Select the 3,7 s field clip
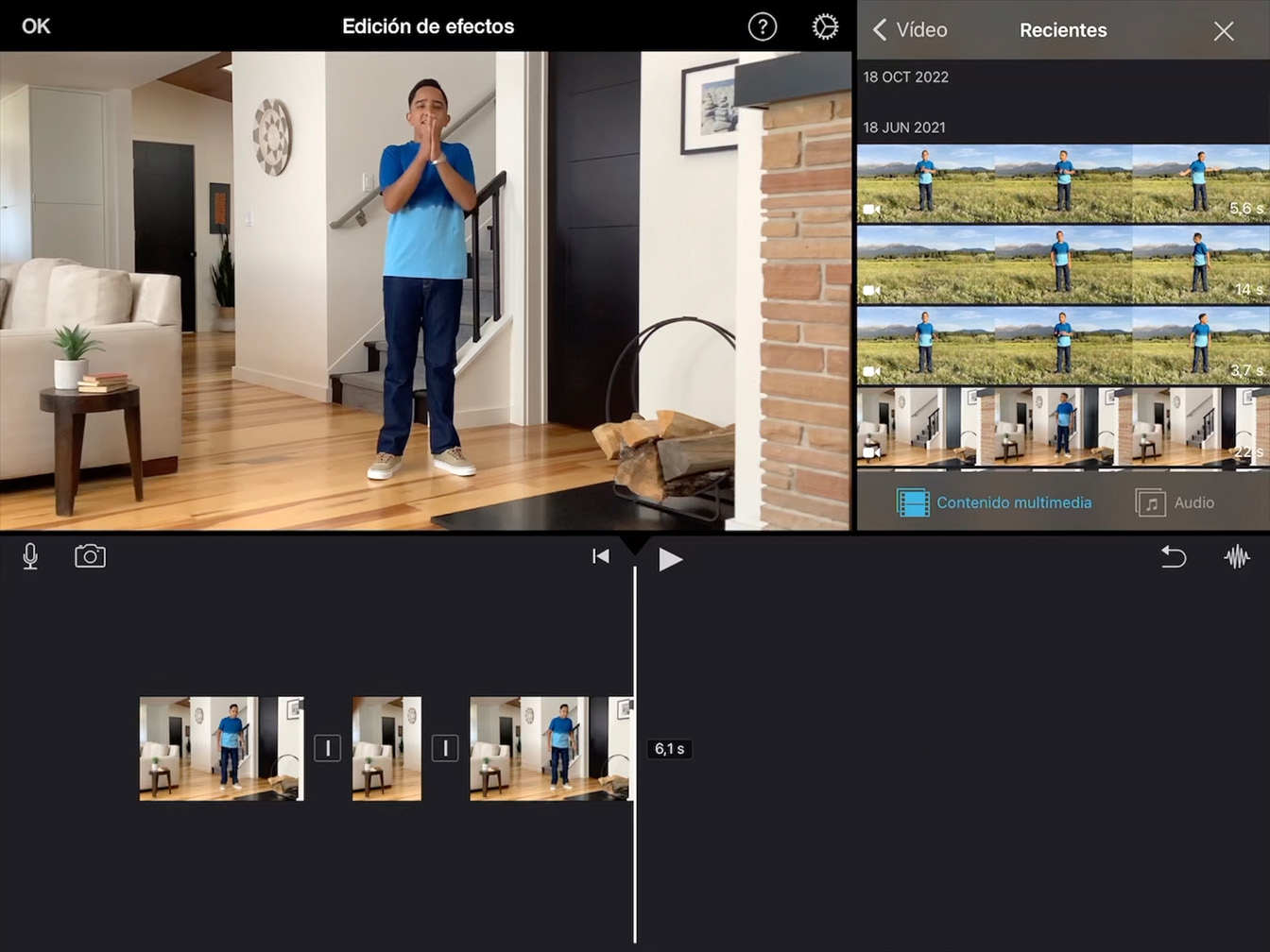This screenshot has height=952, width=1270. click(1063, 346)
